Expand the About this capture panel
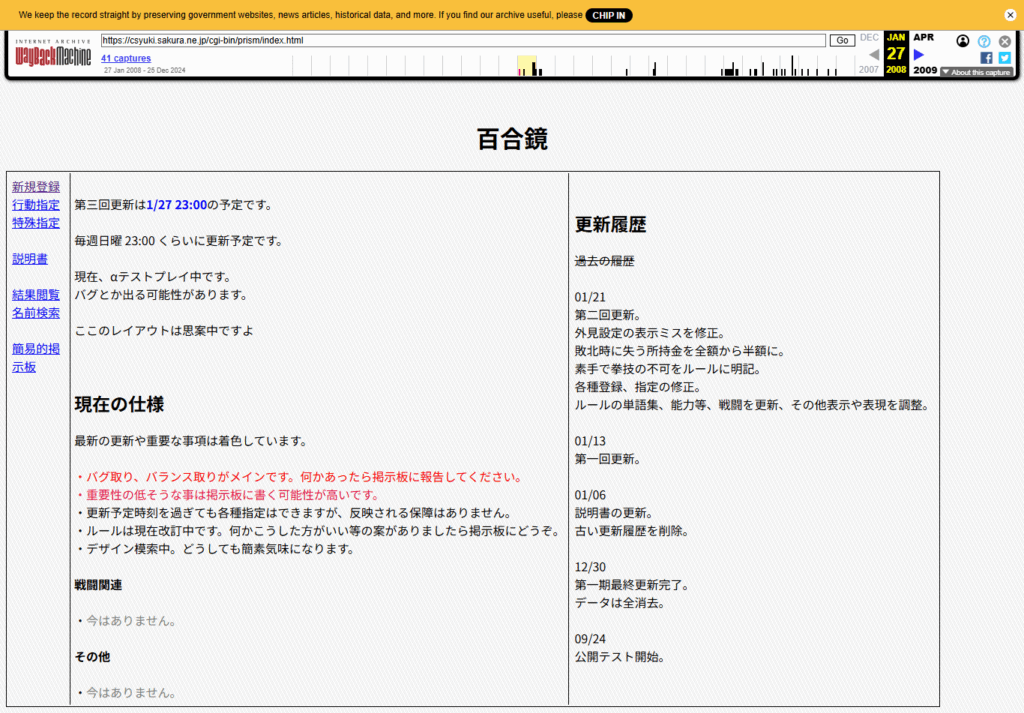 [977, 72]
